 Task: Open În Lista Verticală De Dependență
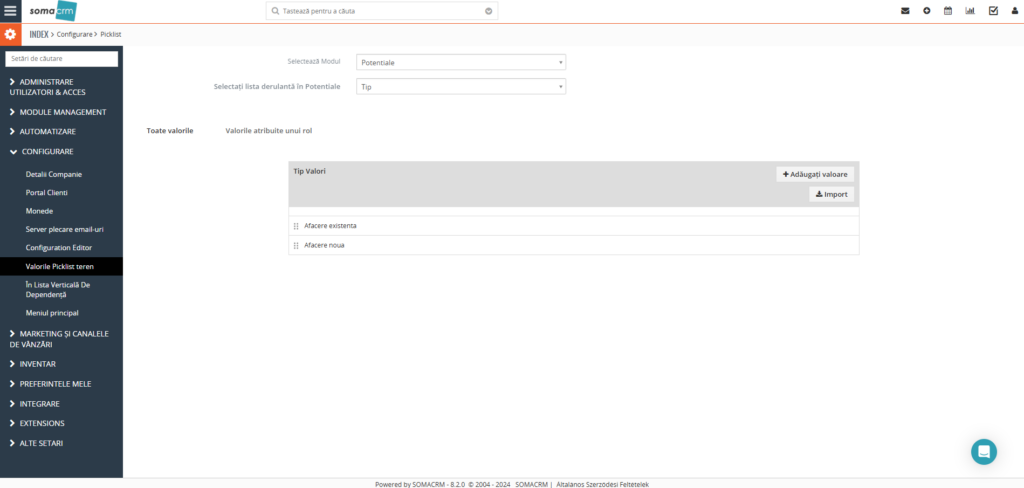tap(57, 289)
